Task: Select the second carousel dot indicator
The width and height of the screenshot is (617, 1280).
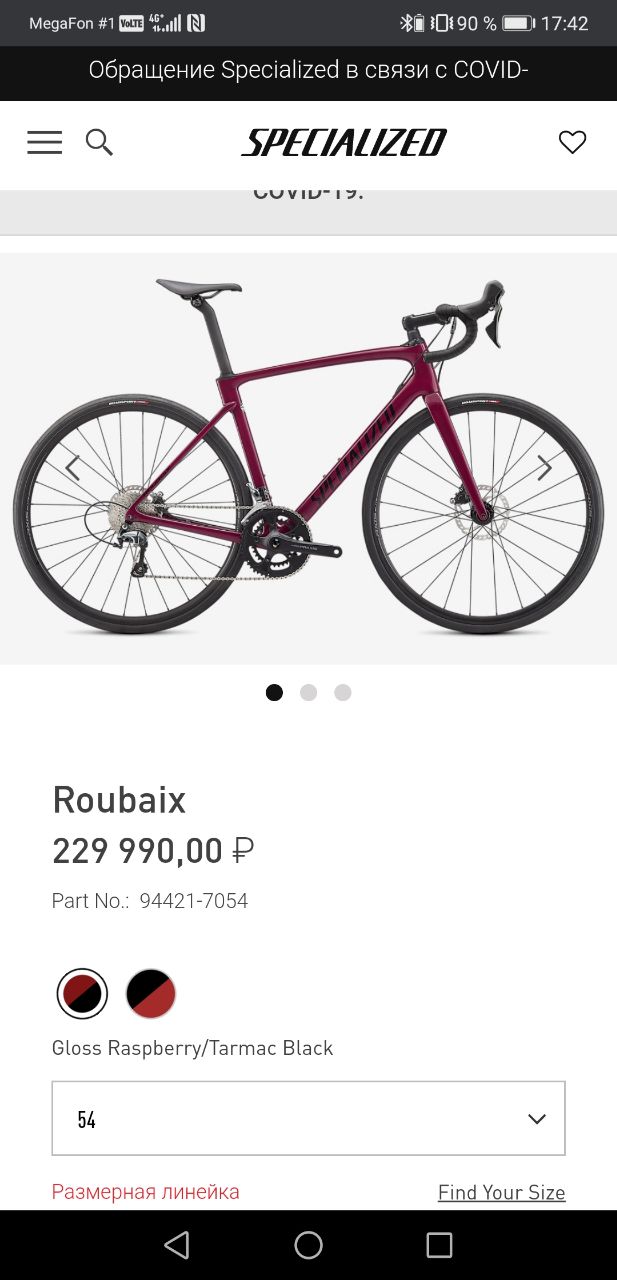Action: 308,692
